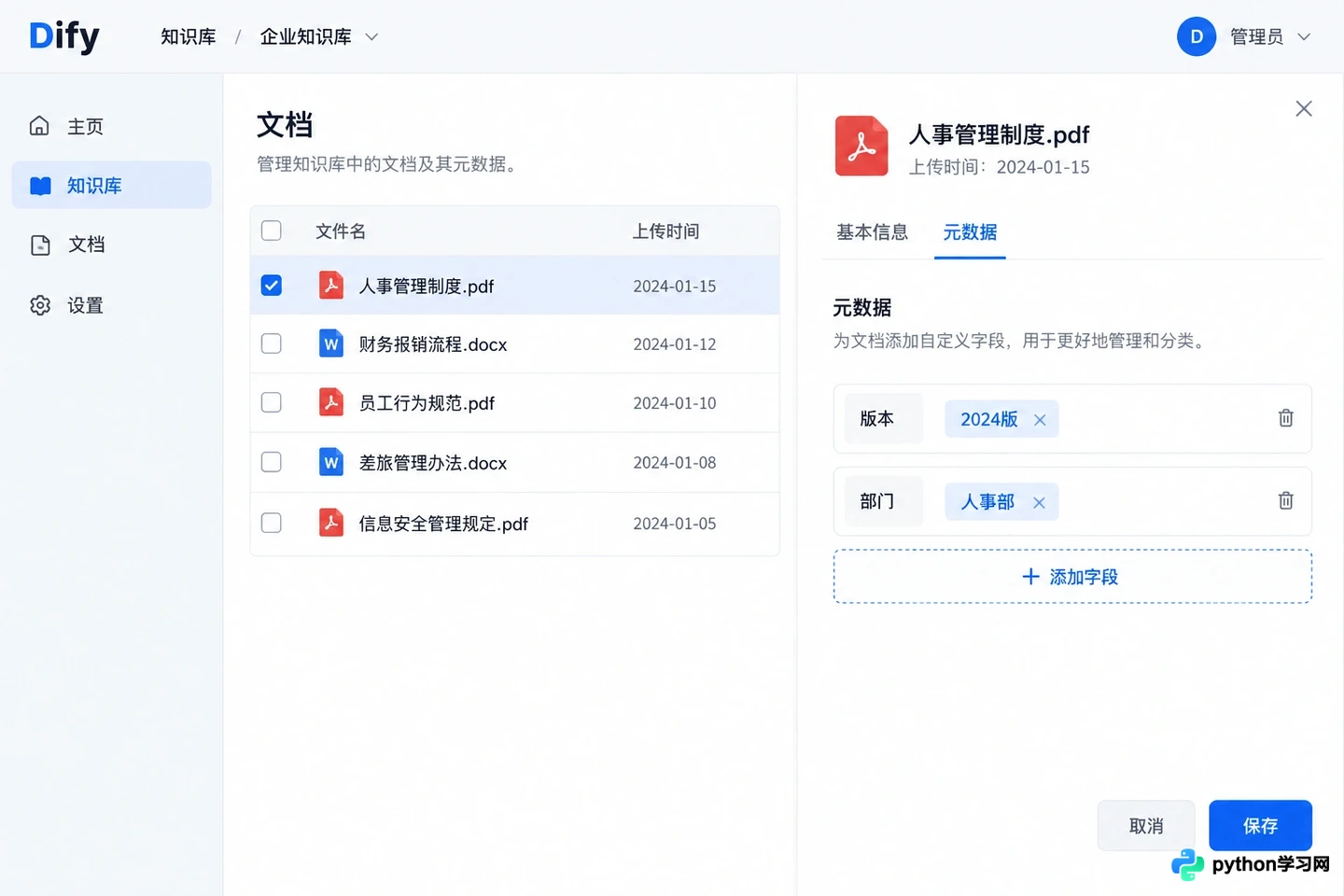Check the 差旅管理办法.docx checkbox
The image size is (1344, 896).
(x=272, y=462)
